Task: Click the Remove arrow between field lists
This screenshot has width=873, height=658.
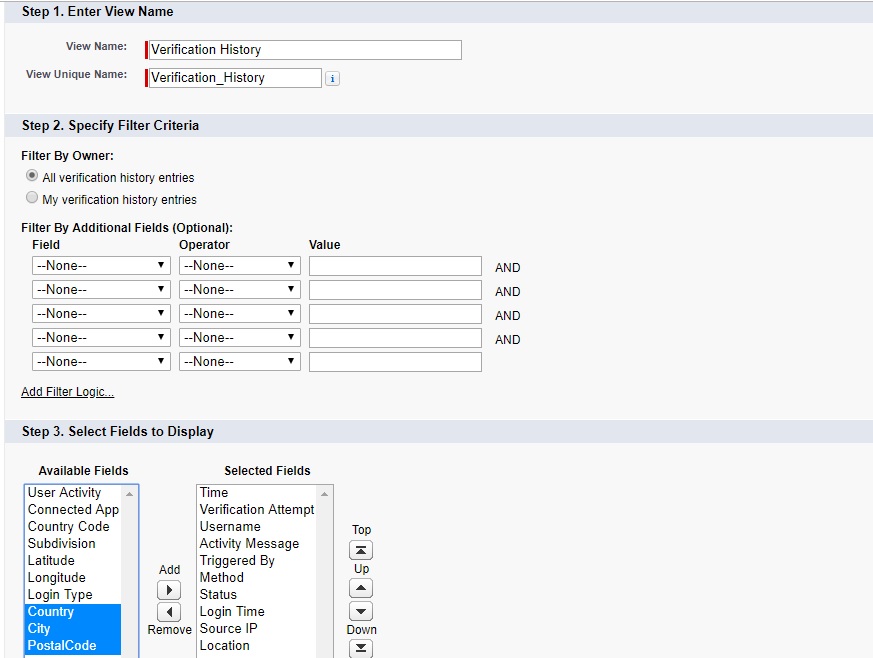Action: (171, 611)
